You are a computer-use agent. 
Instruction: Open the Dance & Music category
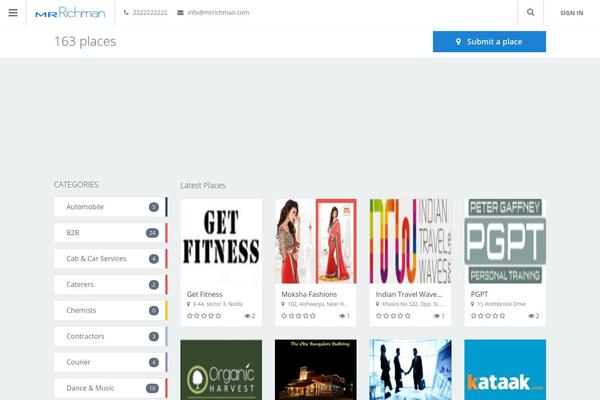[111, 388]
